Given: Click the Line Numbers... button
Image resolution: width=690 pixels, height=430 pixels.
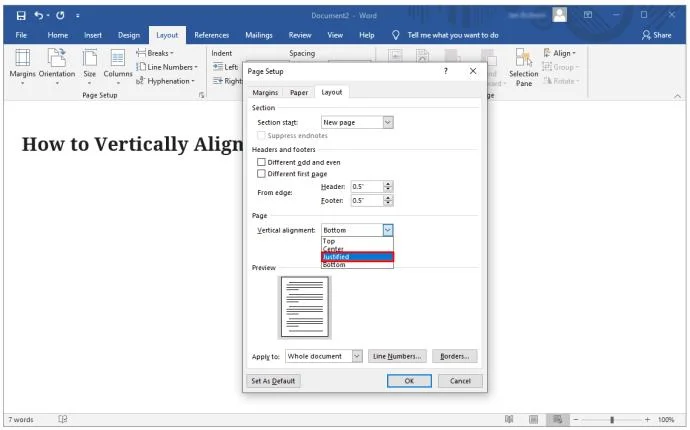Looking at the screenshot, I should [x=397, y=356].
